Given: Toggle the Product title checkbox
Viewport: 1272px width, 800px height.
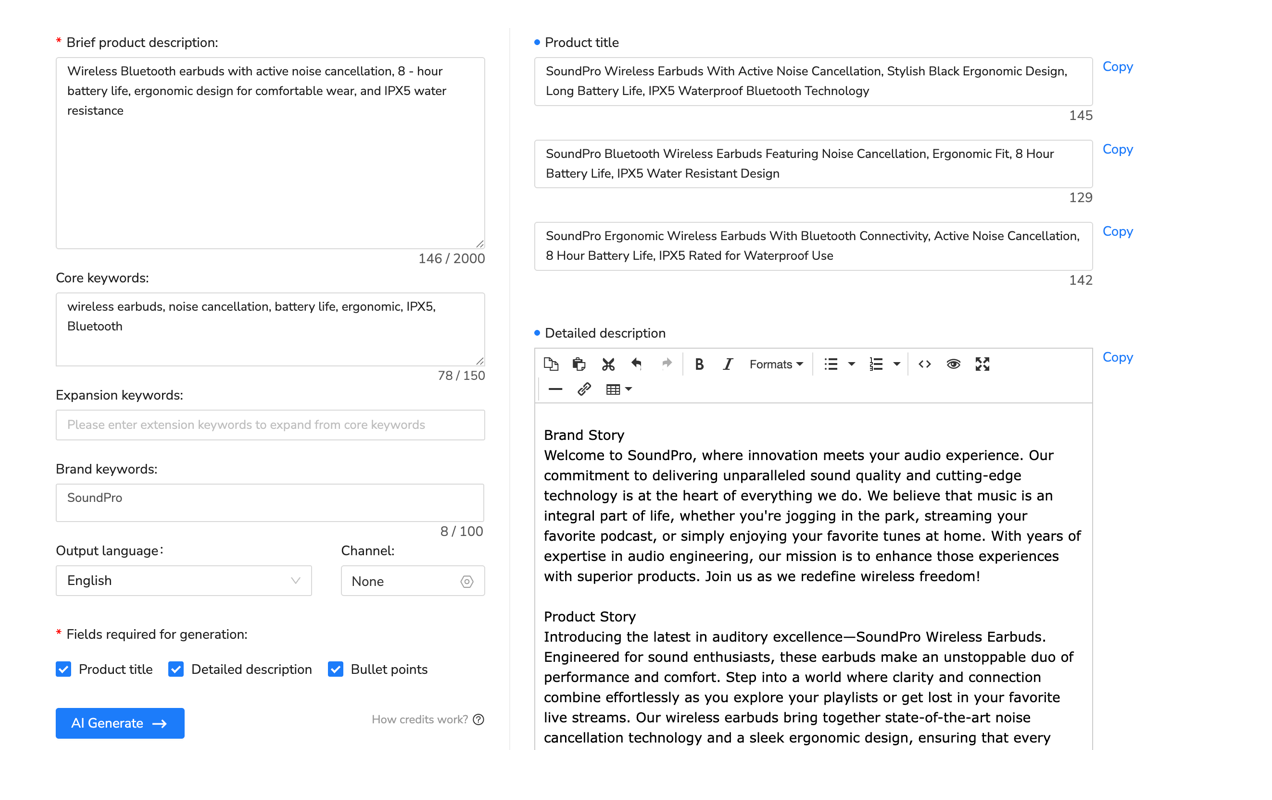Looking at the screenshot, I should [64, 669].
